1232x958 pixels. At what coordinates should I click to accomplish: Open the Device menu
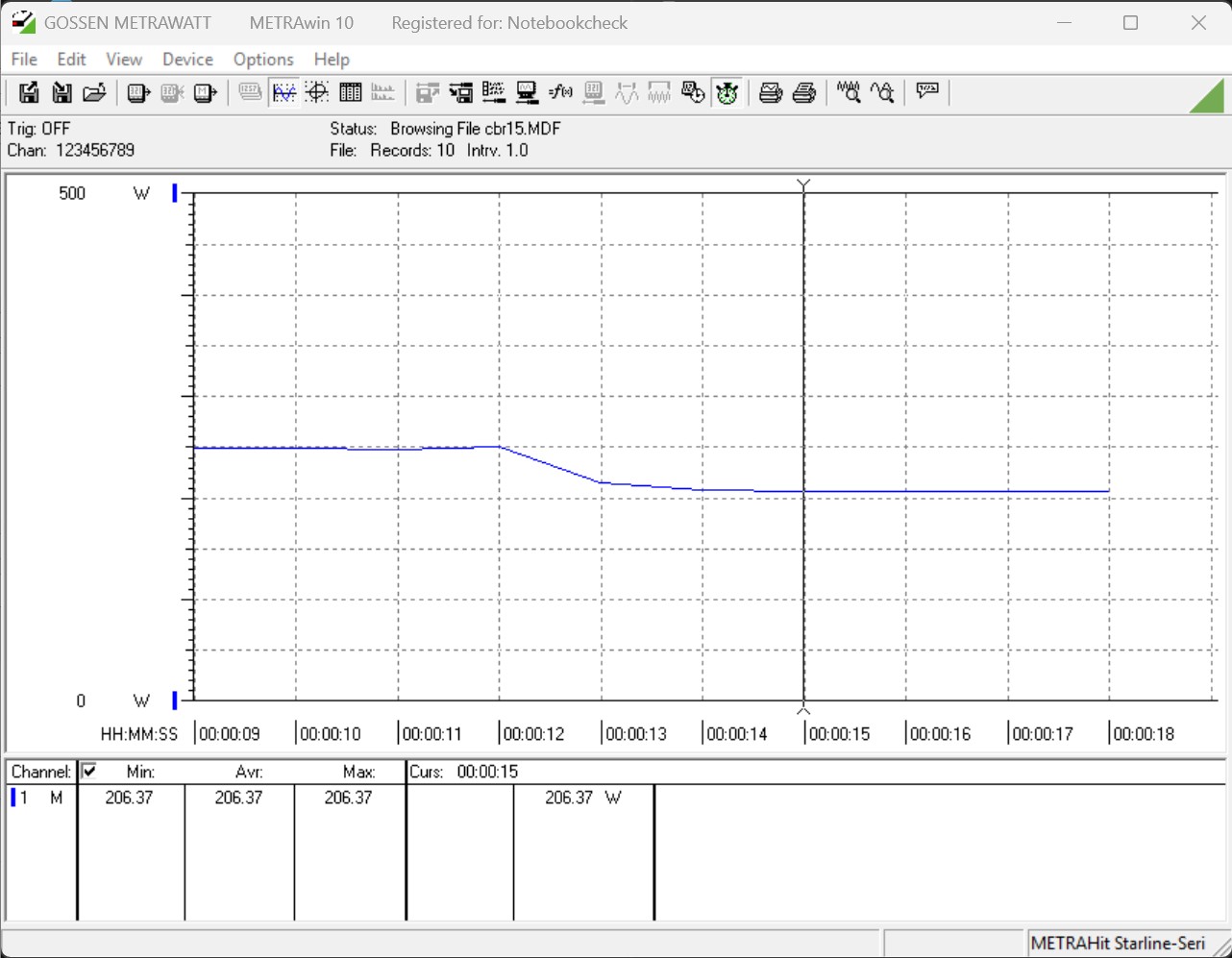click(x=187, y=60)
